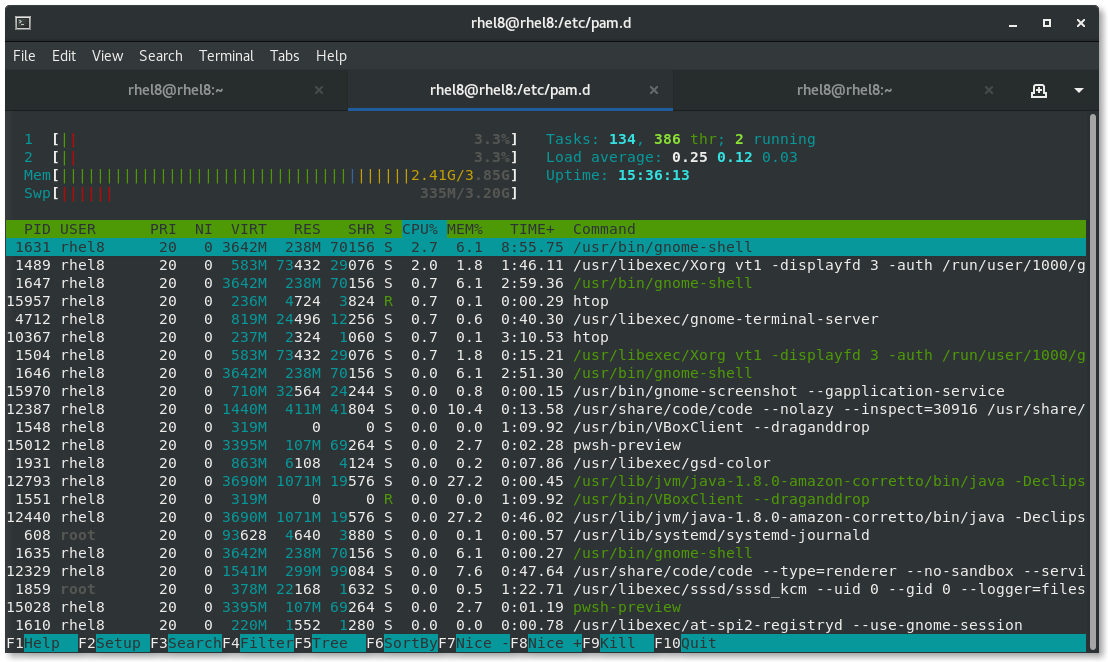Open the View menu
This screenshot has width=1108, height=662.
click(x=107, y=56)
